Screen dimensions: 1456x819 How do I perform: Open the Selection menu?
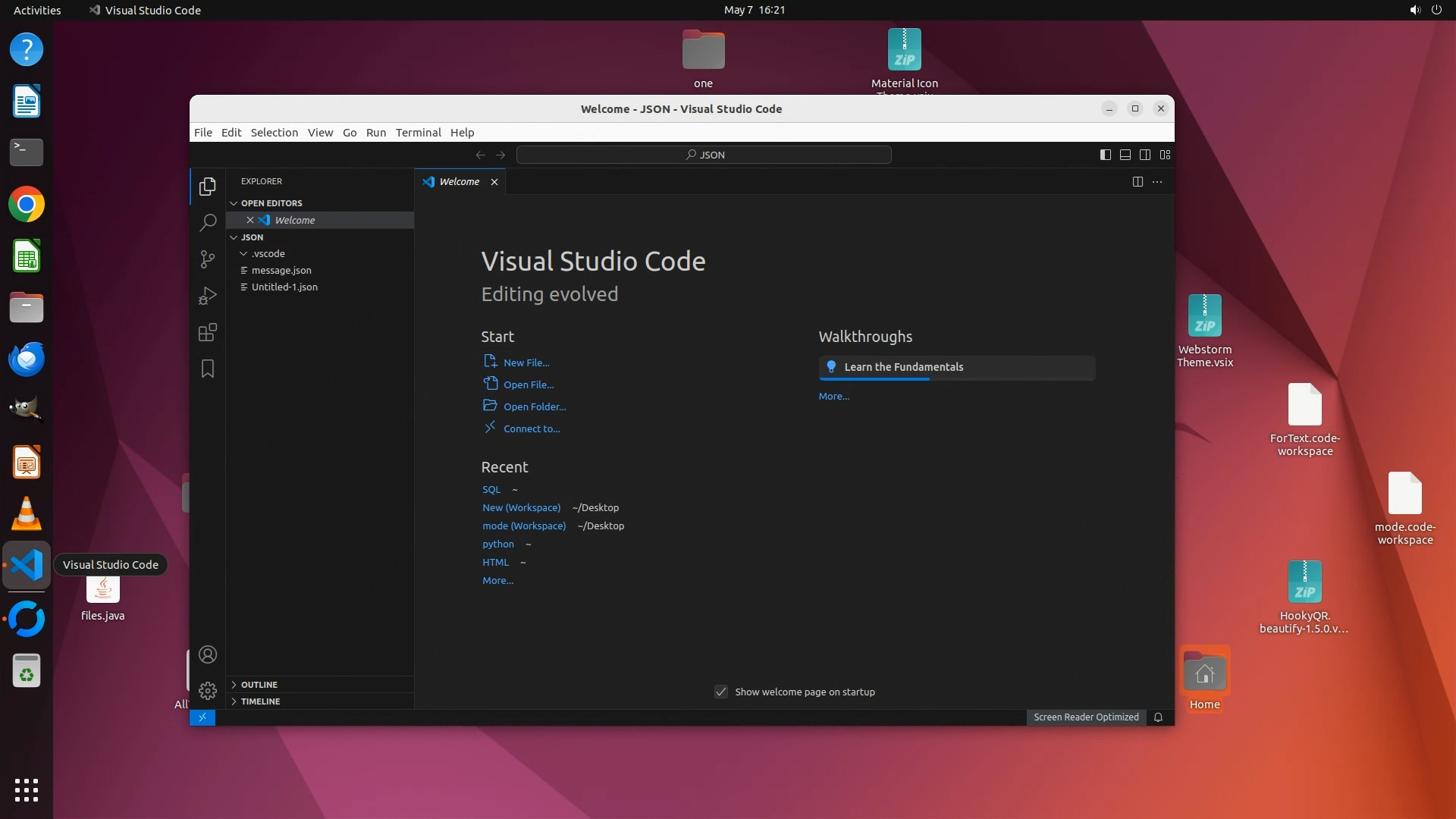[x=274, y=133]
